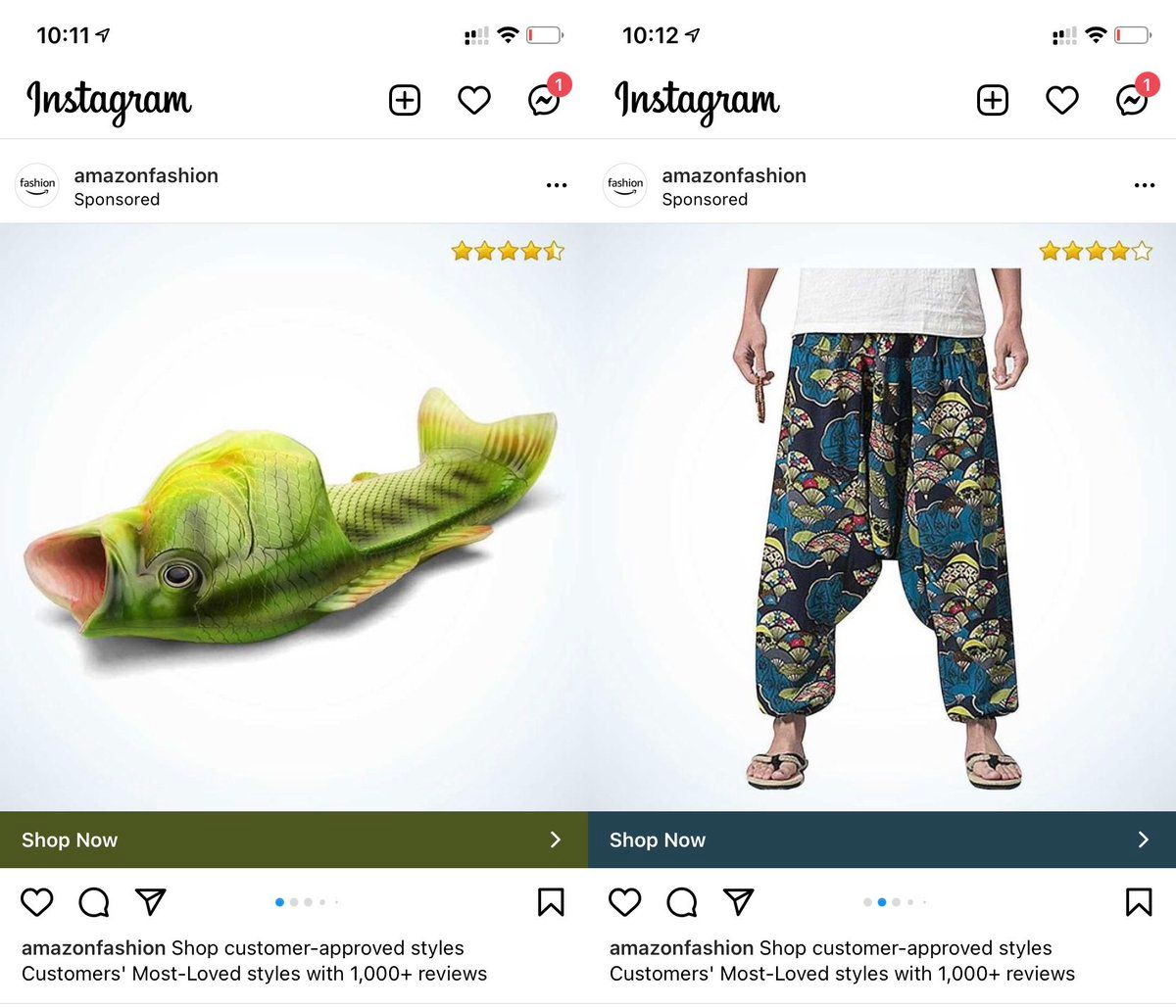Open three-dot options on right amazonfashion post
Image resolution: width=1176 pixels, height=1008 pixels.
[1145, 185]
